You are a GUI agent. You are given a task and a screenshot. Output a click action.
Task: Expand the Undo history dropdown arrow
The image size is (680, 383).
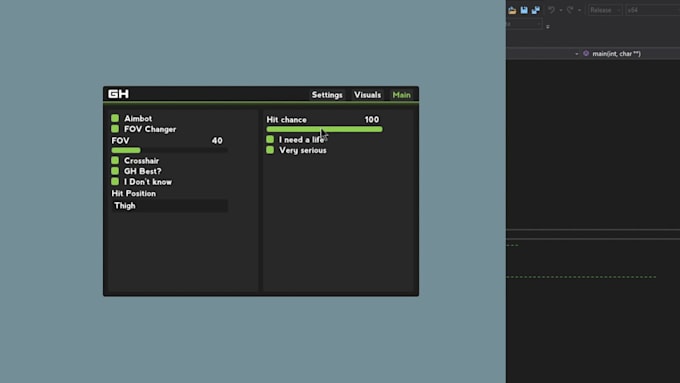560,10
